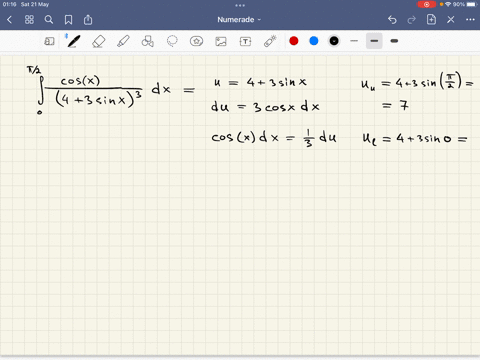The width and height of the screenshot is (480, 360).
Task: Select the thick stroke width
Action: pyautogui.click(x=394, y=41)
